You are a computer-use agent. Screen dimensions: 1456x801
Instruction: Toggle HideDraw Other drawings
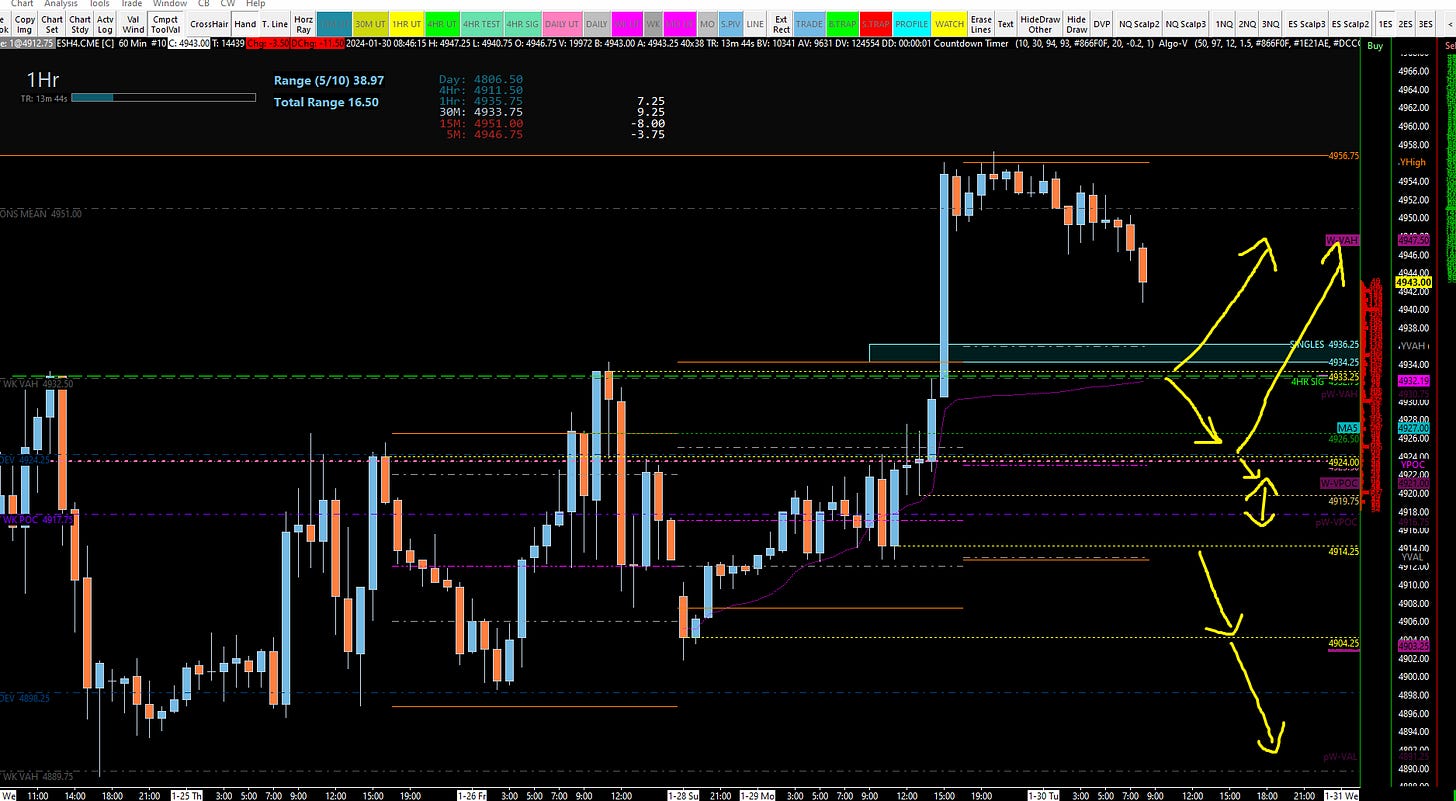tap(1040, 24)
